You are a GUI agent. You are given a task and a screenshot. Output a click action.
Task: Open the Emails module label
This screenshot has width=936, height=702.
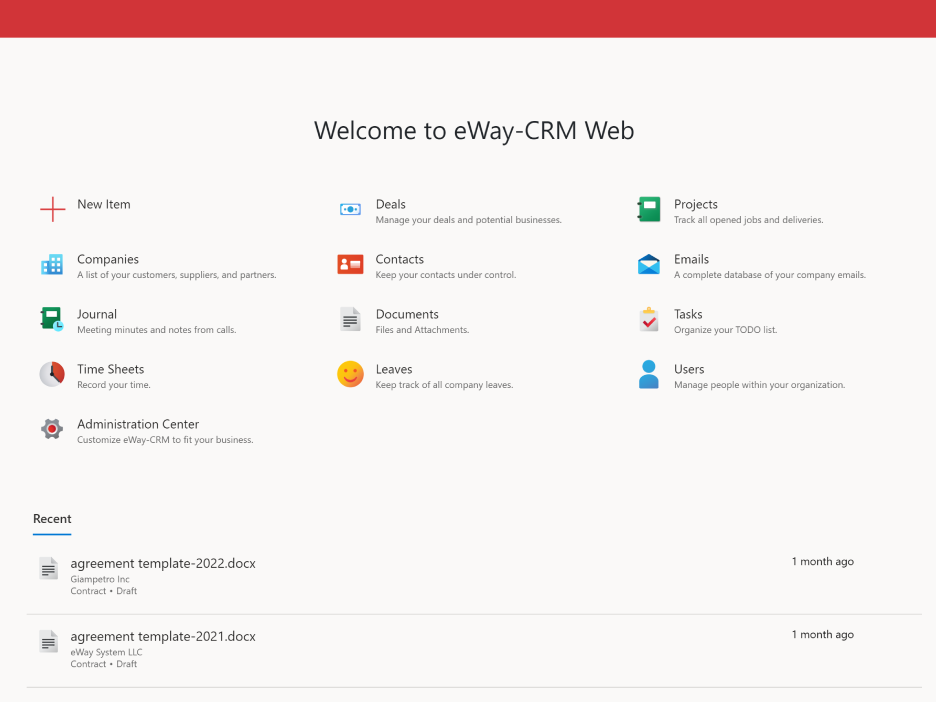click(x=691, y=259)
